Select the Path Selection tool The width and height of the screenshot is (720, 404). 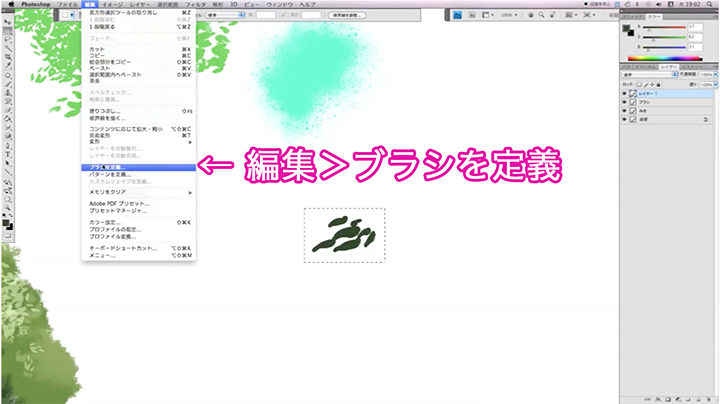click(8, 163)
